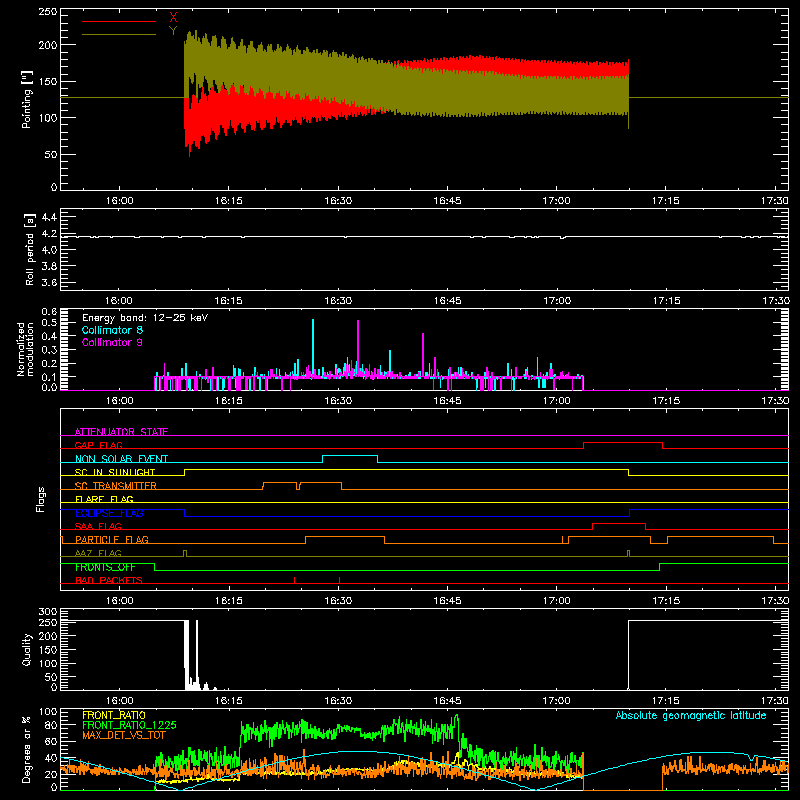
Task: Click 'Energy band: 12-25 keV' text
Action: 145,318
